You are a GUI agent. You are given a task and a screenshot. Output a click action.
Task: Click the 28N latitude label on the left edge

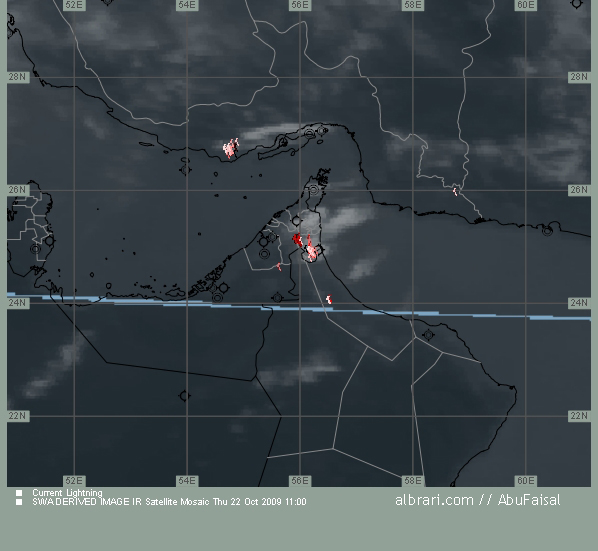pyautogui.click(x=18, y=77)
